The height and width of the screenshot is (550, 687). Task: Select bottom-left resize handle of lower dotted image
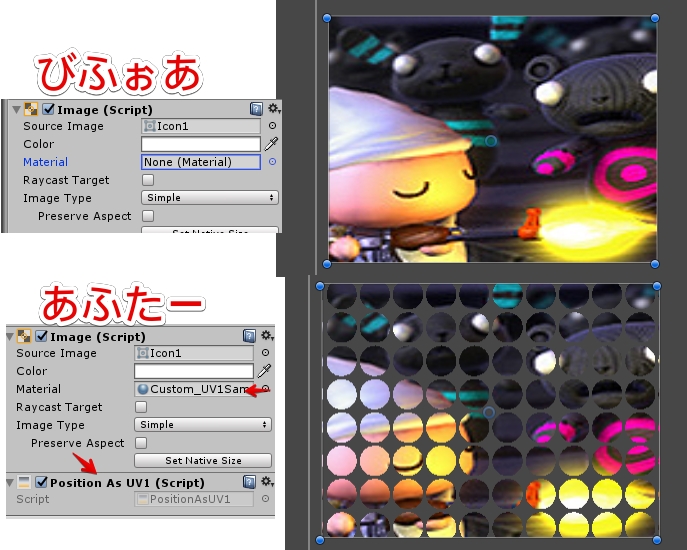[x=320, y=540]
